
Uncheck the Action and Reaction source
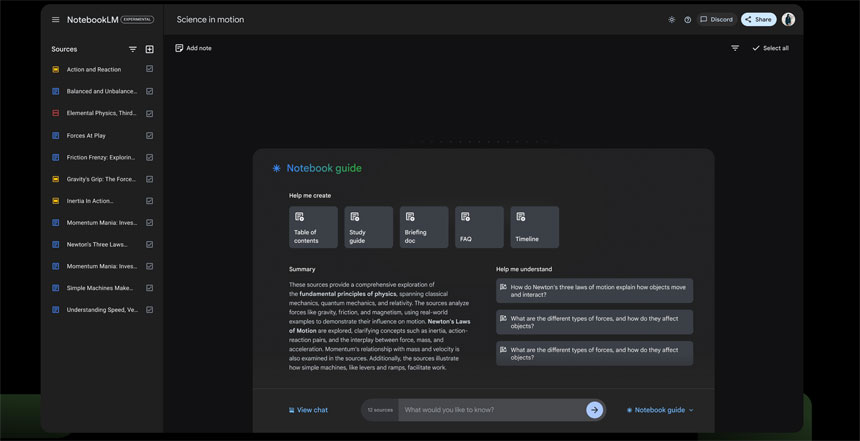coord(149,69)
